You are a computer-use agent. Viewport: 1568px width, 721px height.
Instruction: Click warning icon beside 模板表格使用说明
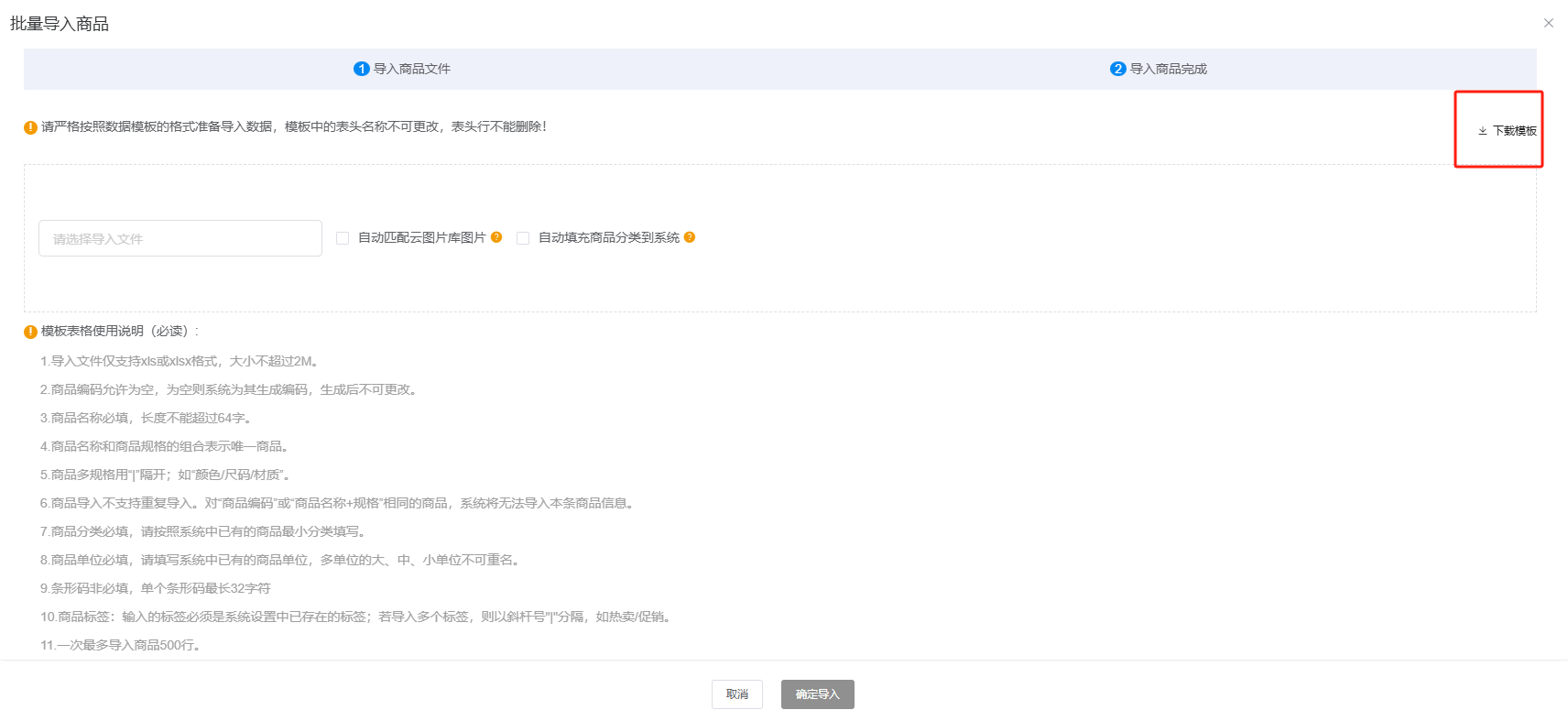point(30,332)
